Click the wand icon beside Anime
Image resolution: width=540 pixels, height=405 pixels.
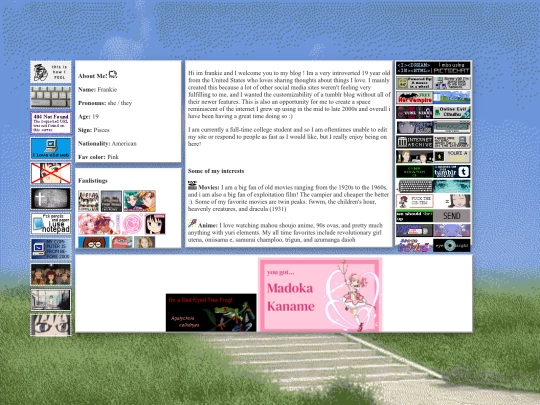[x=192, y=224]
